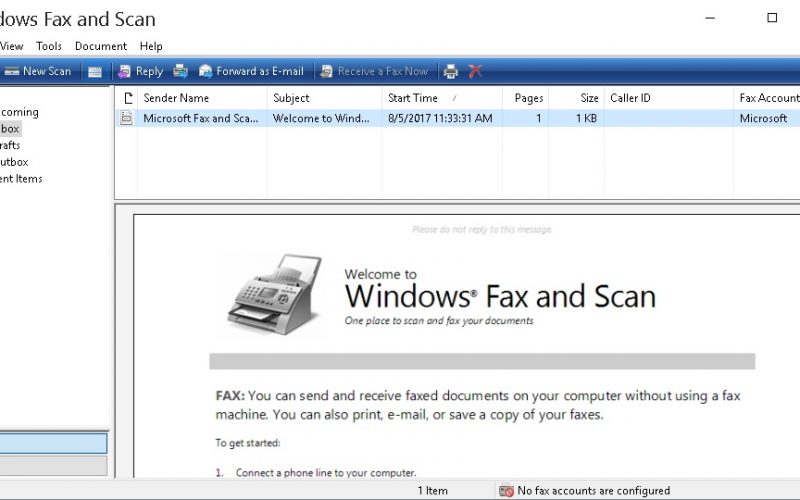This screenshot has height=500, width=800.
Task: Click the Windows Fax and Scan heading
Action: (501, 297)
